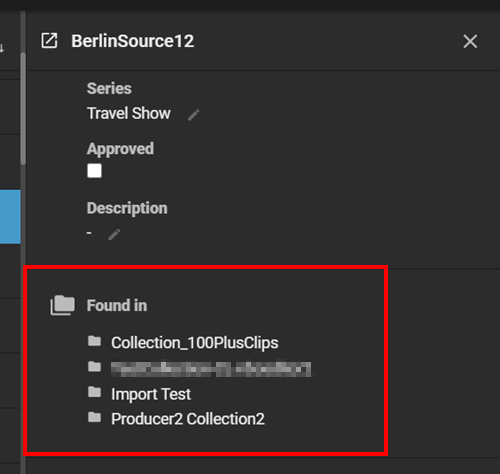
Task: Open the blurred collection entry under Found in
Action: pos(211,369)
